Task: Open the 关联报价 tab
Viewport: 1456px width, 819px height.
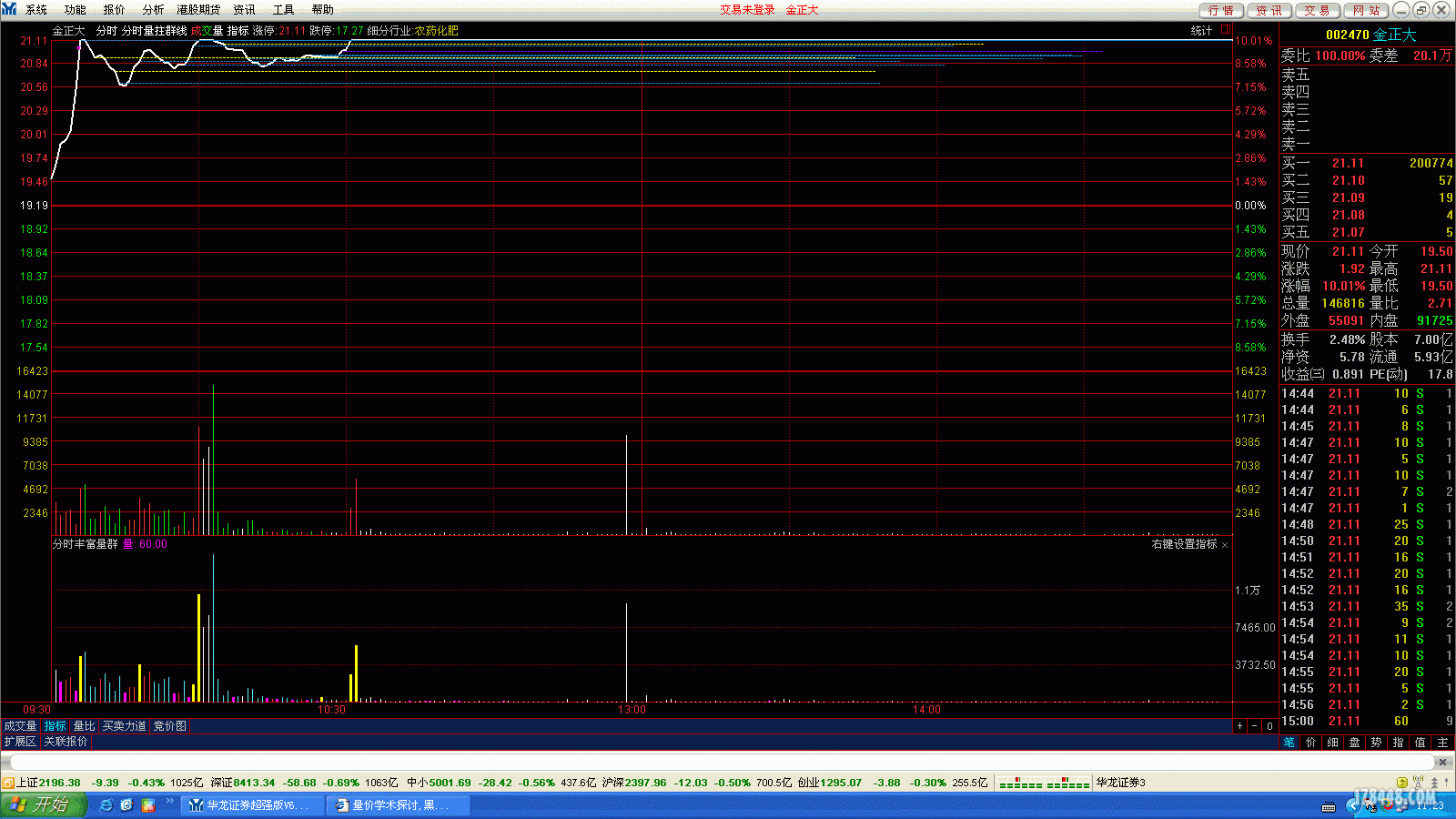Action: coord(66,742)
